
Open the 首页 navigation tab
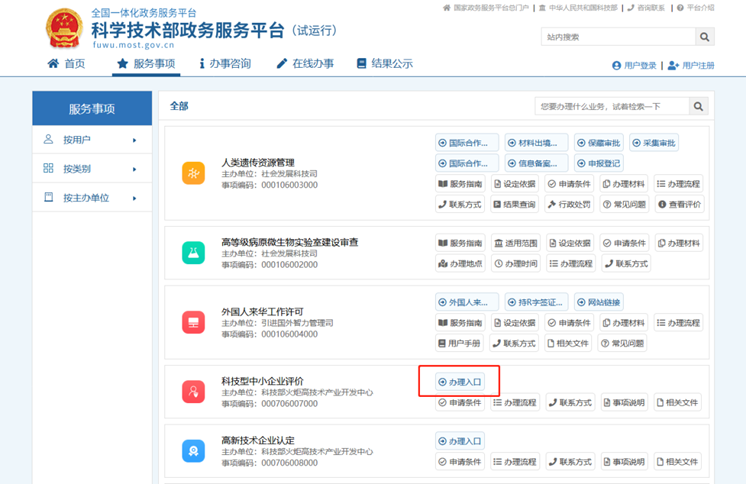click(67, 64)
